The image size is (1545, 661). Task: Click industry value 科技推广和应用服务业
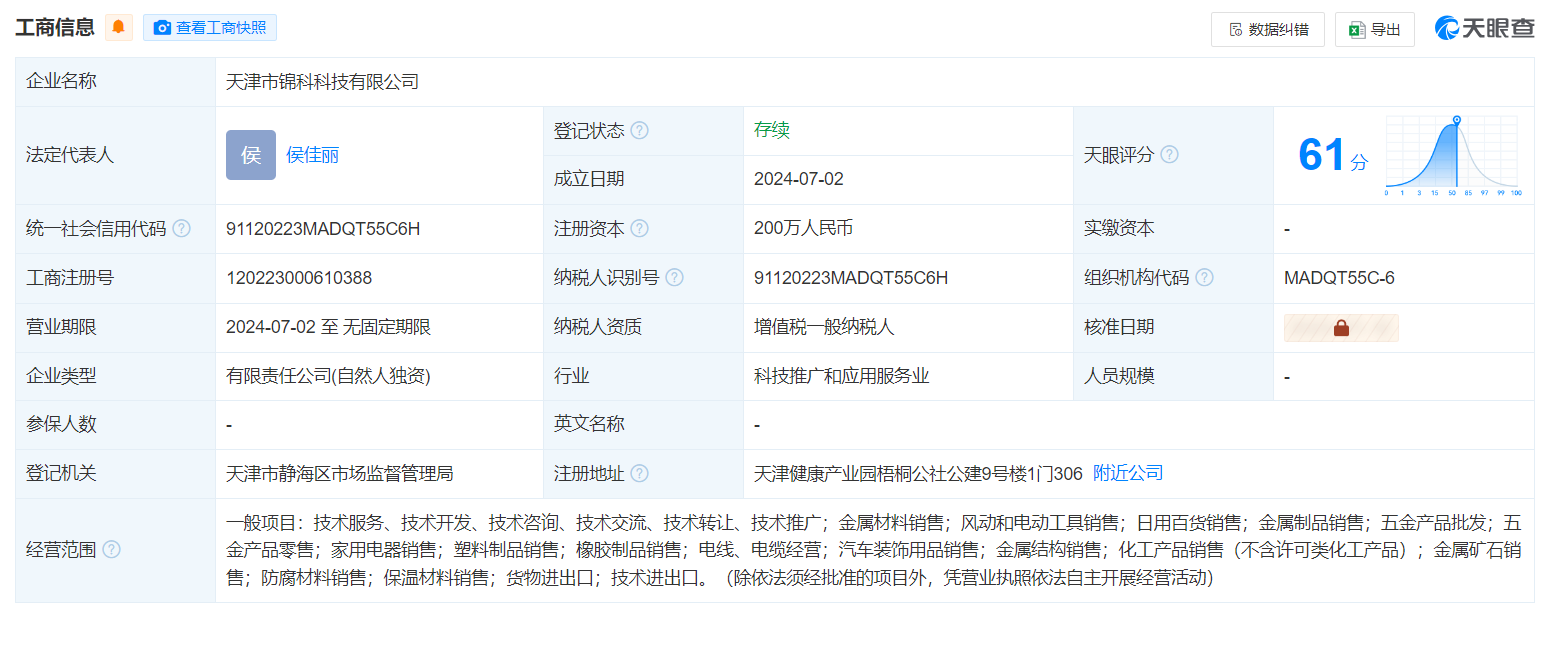842,376
